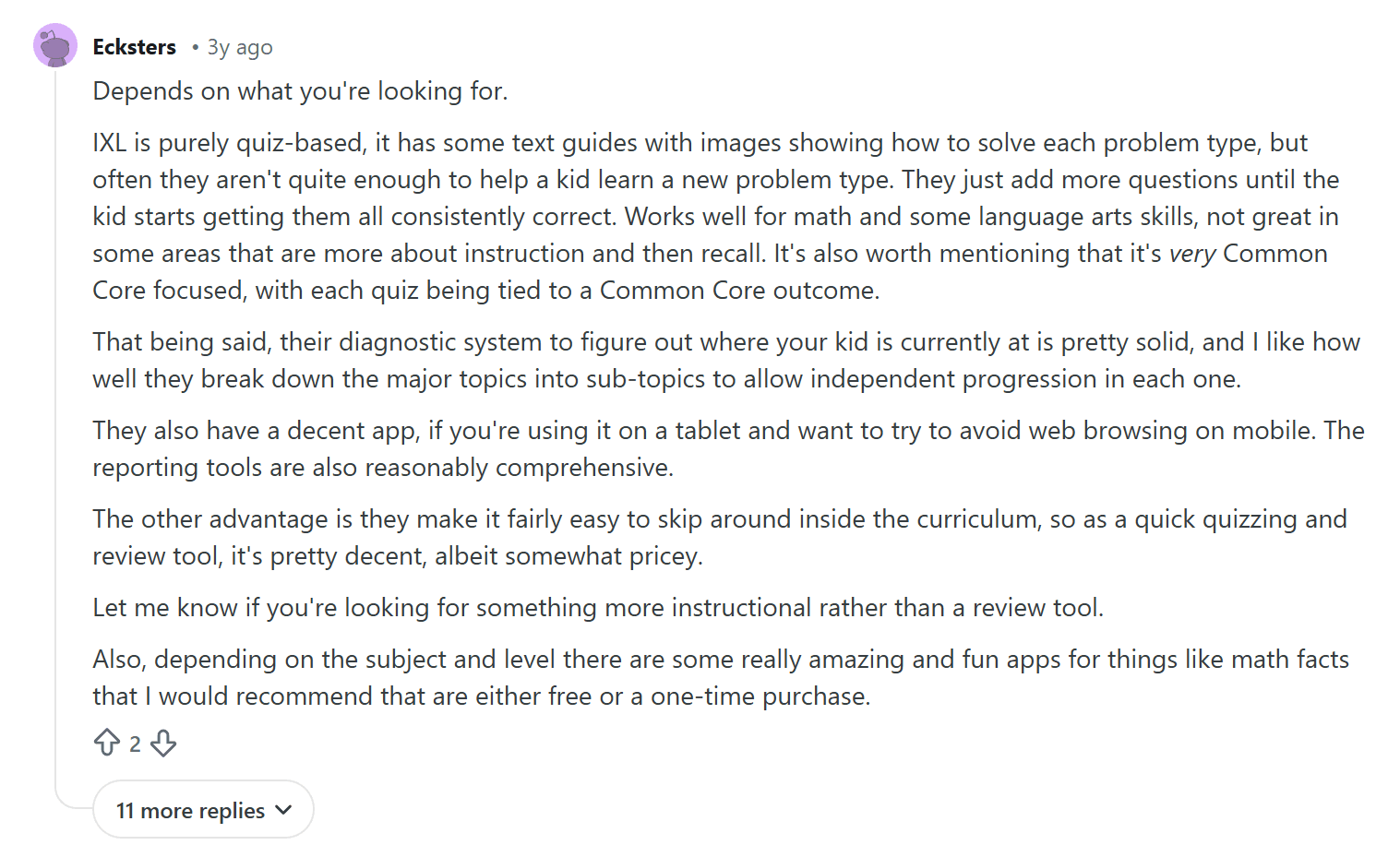1400x857 pixels.
Task: Open the commenter's profile via the avatar image
Action: 55,44
